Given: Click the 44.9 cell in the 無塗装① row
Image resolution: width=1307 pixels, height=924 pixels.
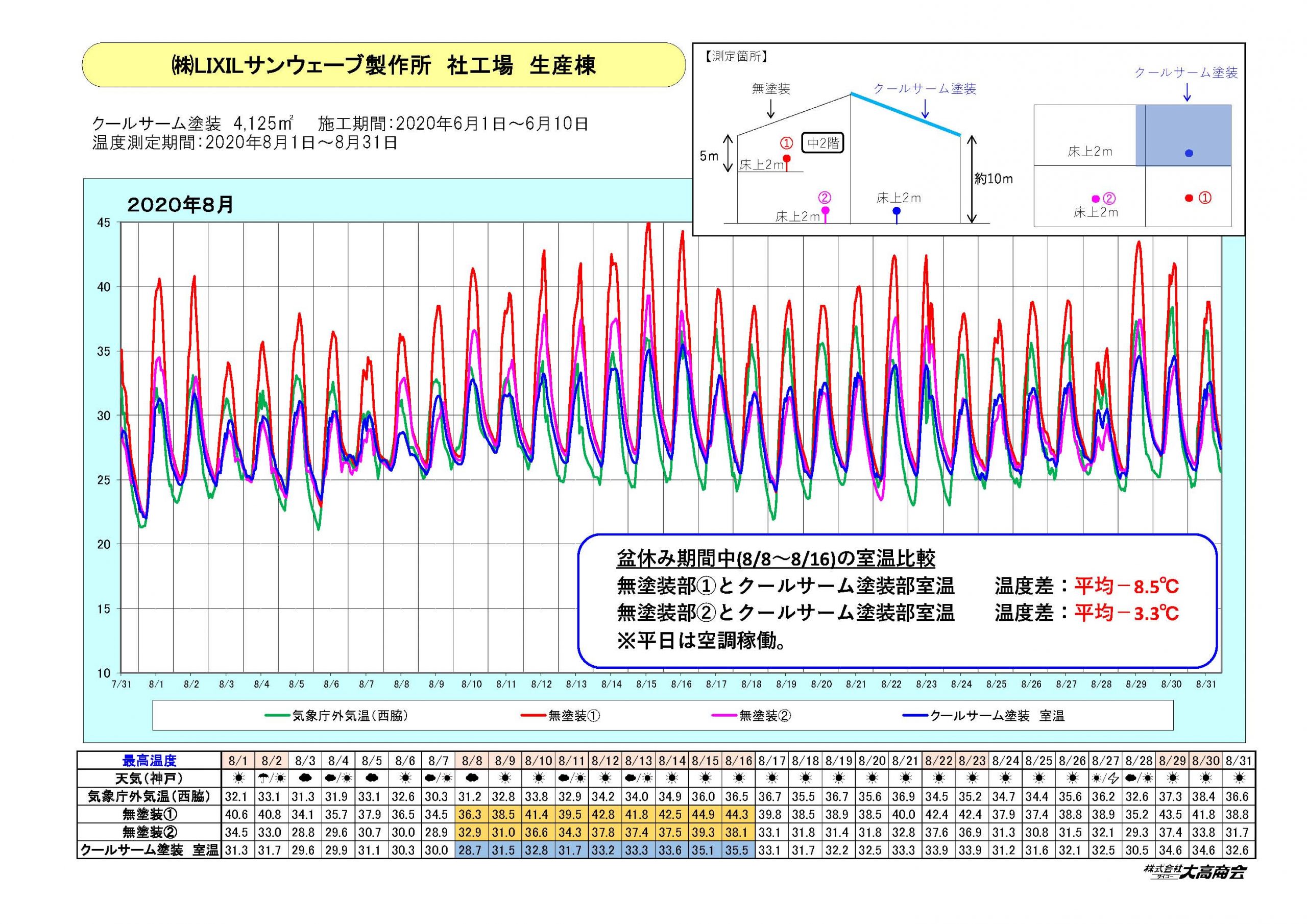Looking at the screenshot, I should (705, 814).
